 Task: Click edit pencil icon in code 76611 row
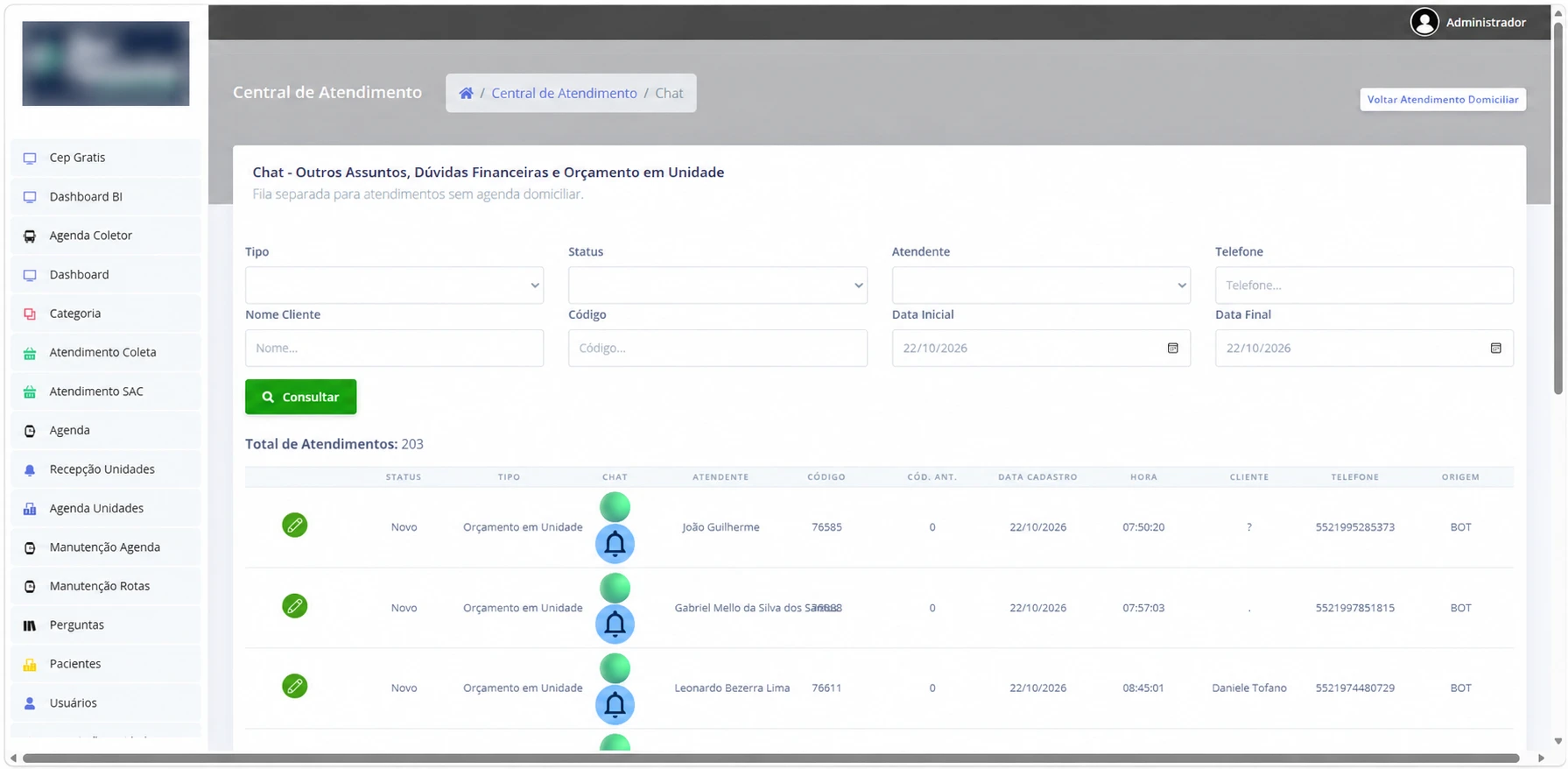point(295,686)
